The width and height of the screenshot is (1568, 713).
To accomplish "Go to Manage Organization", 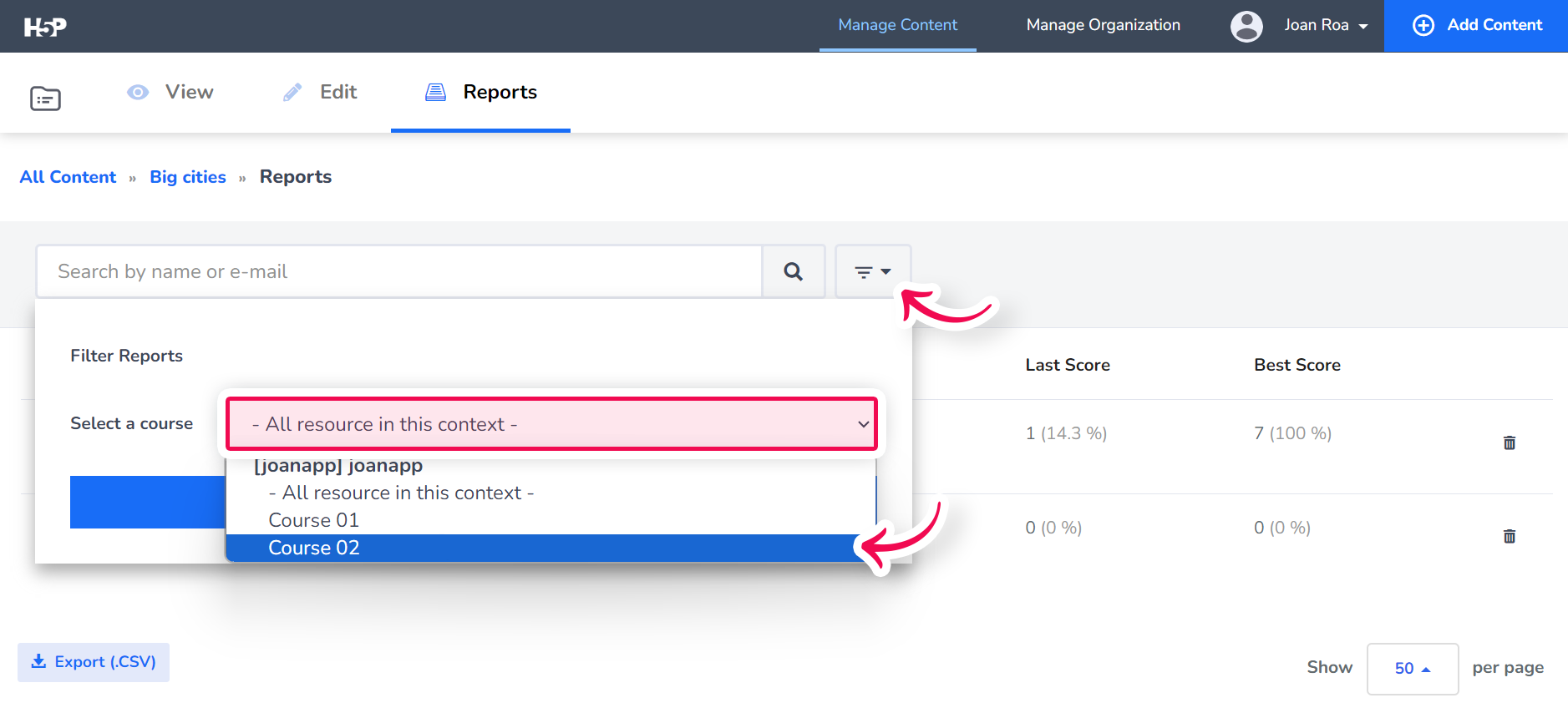I will [1103, 25].
